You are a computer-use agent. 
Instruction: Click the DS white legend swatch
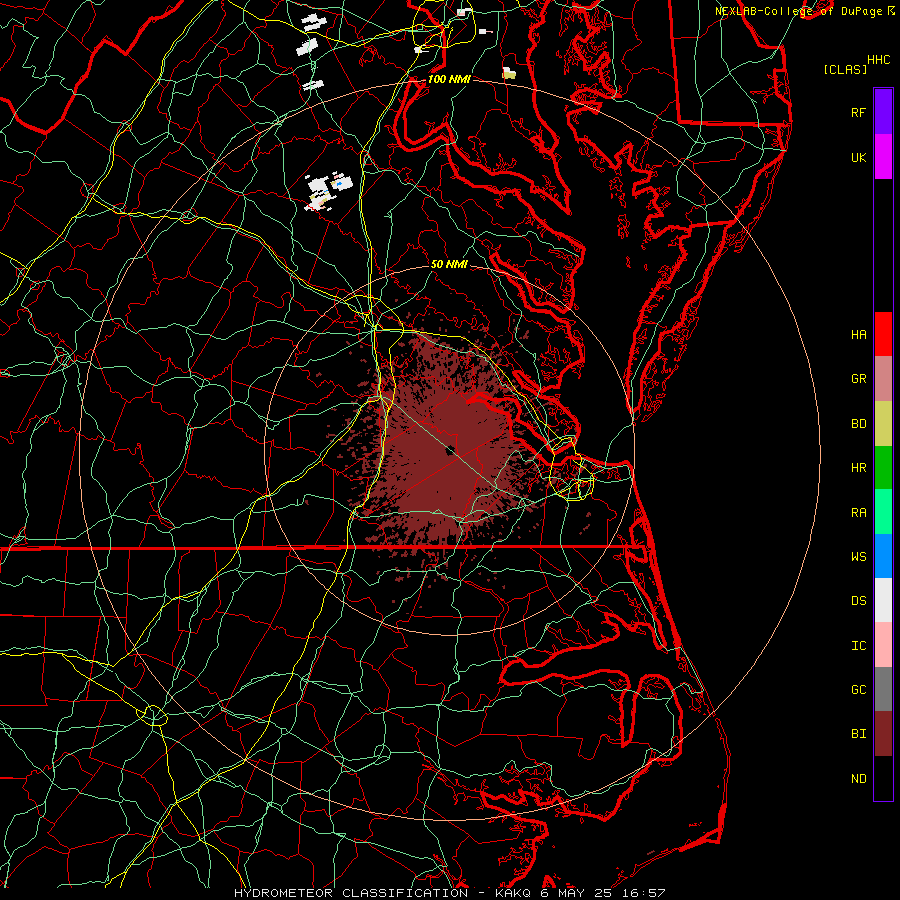pyautogui.click(x=883, y=600)
